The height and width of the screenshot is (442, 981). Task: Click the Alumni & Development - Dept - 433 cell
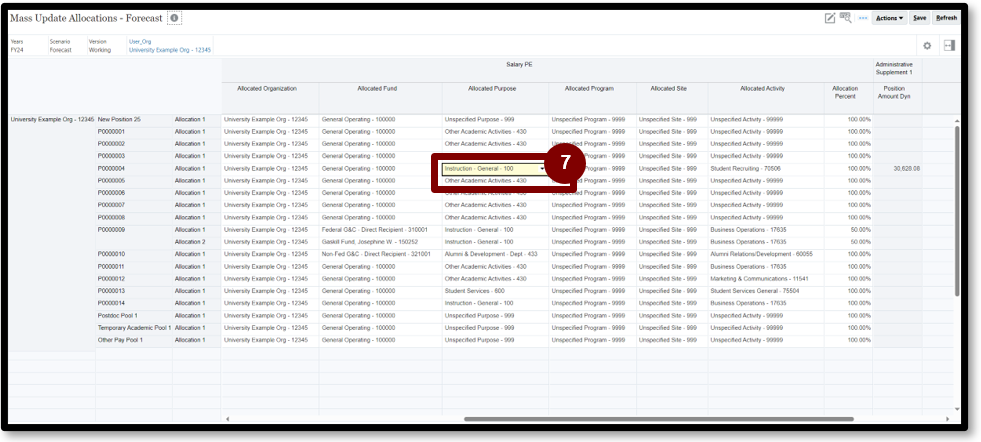[x=495, y=254]
